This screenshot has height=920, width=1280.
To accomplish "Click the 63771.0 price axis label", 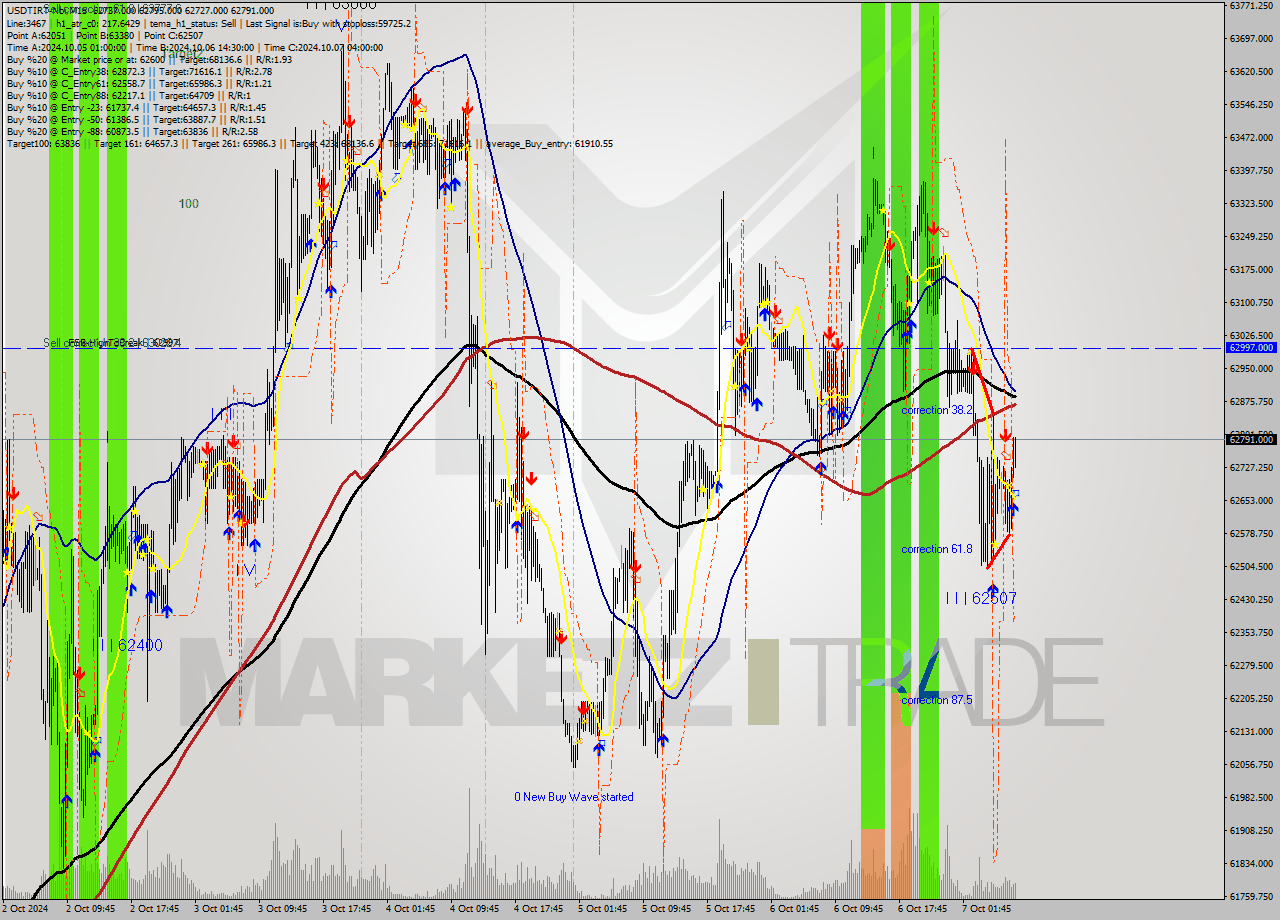I will (x=1250, y=5).
